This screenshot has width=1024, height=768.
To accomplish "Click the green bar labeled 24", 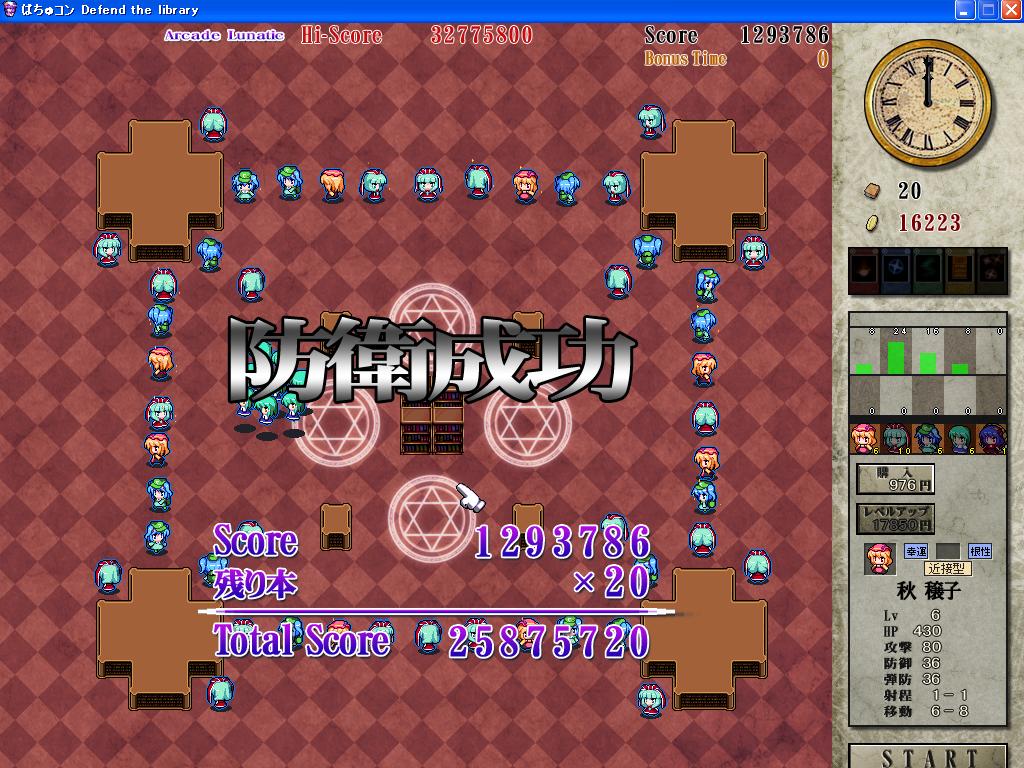I will (x=896, y=357).
